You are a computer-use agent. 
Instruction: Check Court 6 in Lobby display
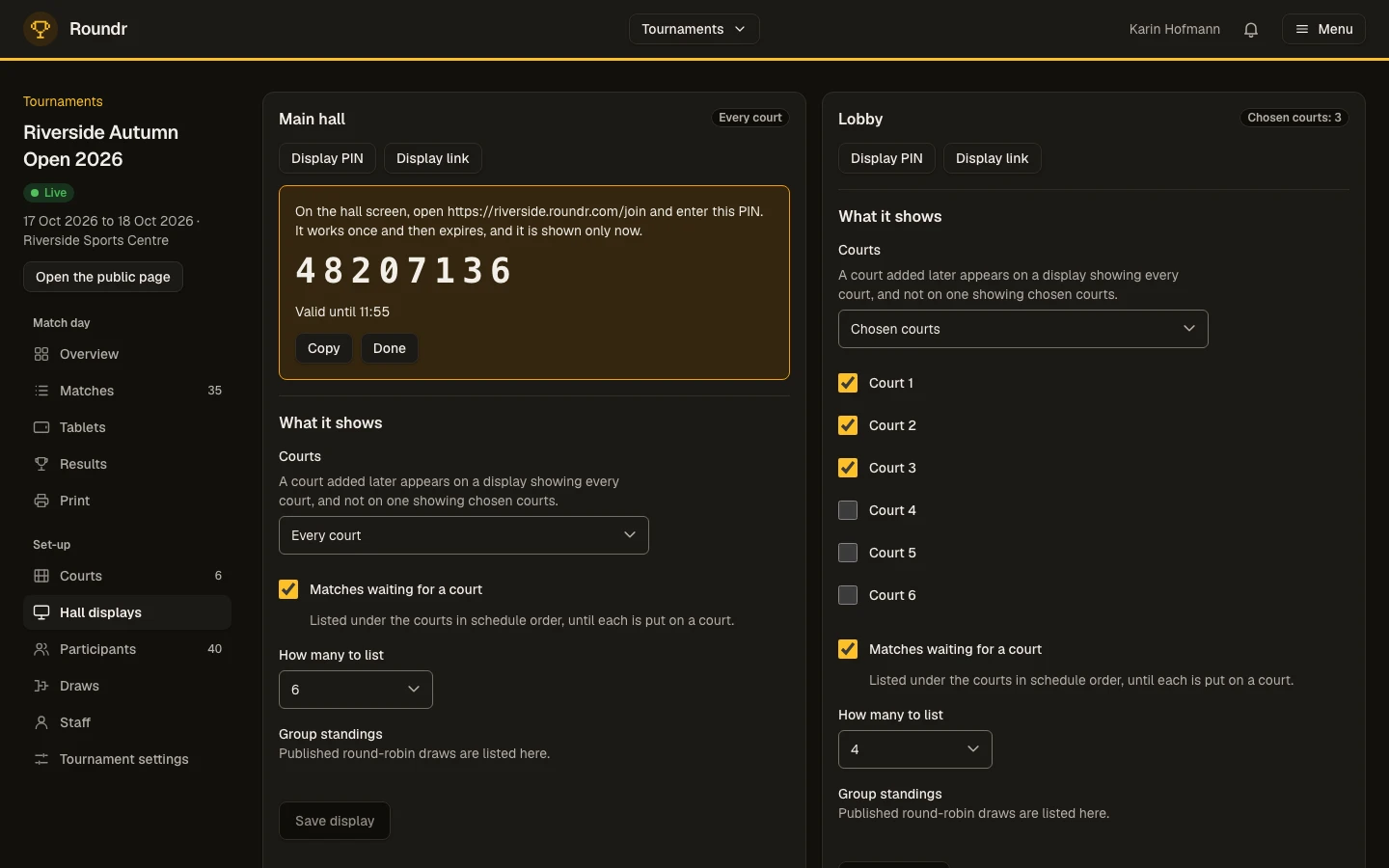[x=848, y=595]
